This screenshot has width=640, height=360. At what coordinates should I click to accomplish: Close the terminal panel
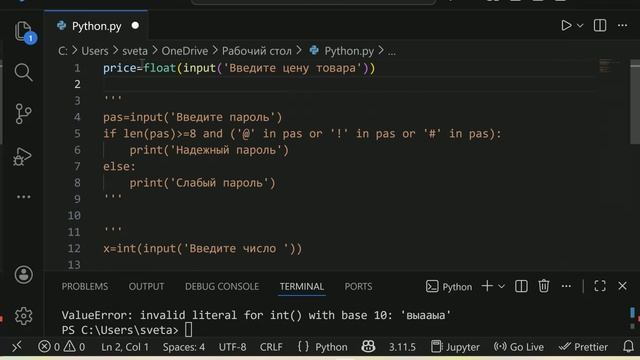click(622, 286)
